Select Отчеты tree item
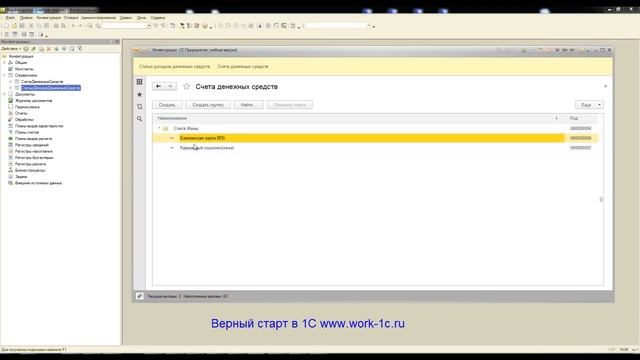The height and width of the screenshot is (360, 640). 21,113
